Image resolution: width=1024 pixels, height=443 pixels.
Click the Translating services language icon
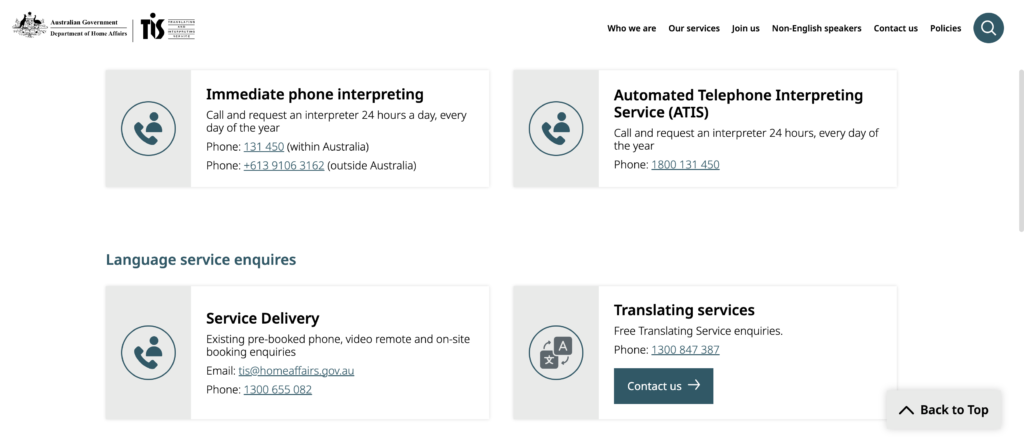(x=556, y=353)
